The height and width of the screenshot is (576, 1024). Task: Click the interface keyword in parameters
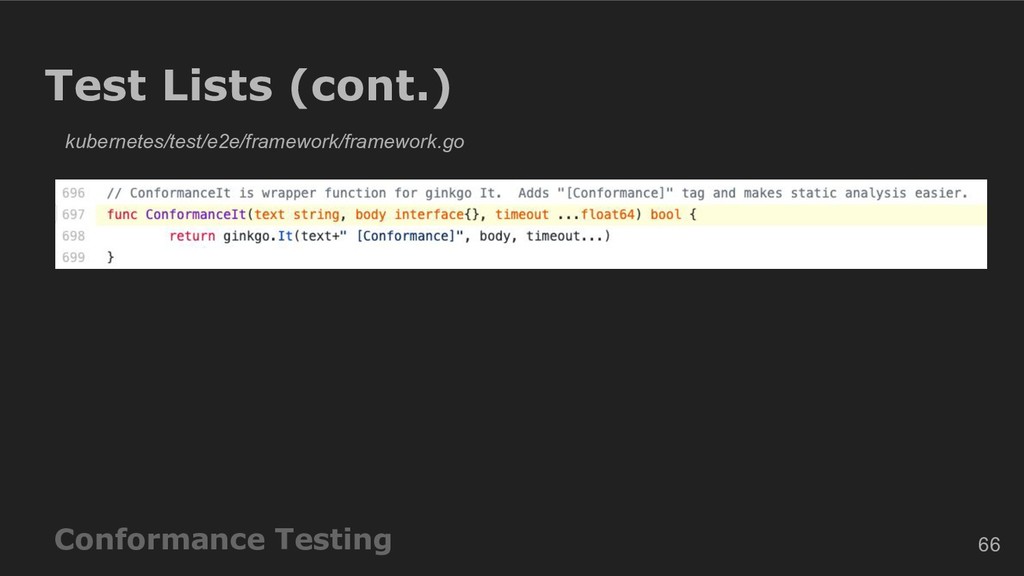coord(429,215)
